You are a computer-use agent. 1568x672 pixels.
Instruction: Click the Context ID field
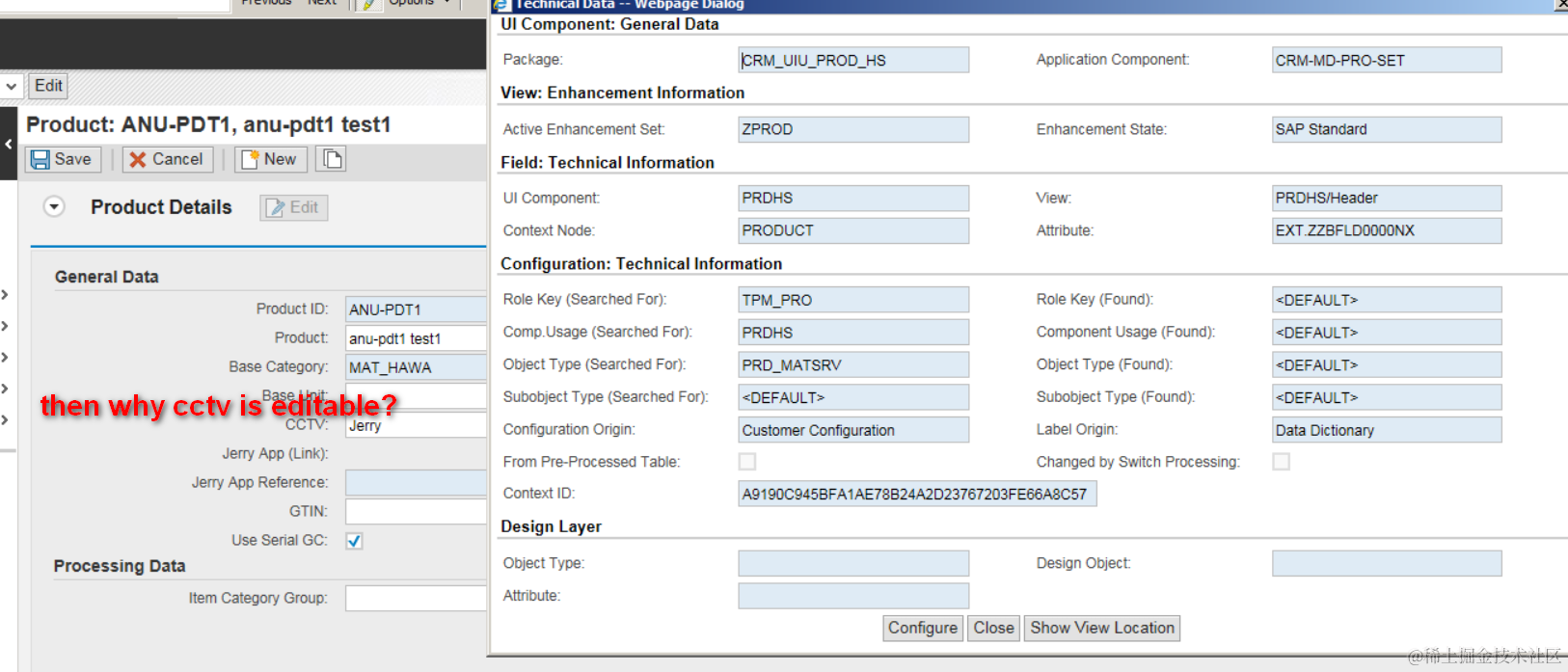coord(917,494)
